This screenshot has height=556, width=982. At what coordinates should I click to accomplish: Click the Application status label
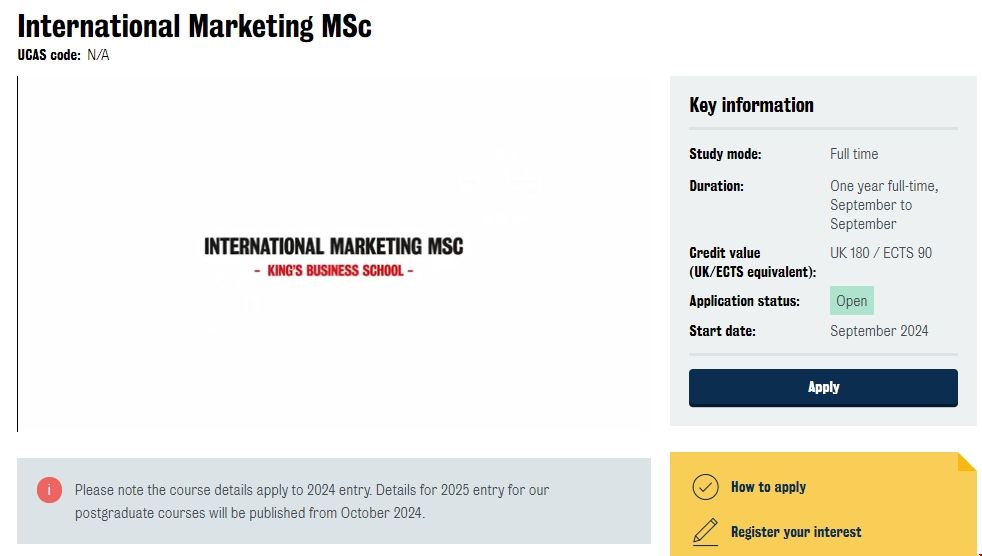click(744, 301)
